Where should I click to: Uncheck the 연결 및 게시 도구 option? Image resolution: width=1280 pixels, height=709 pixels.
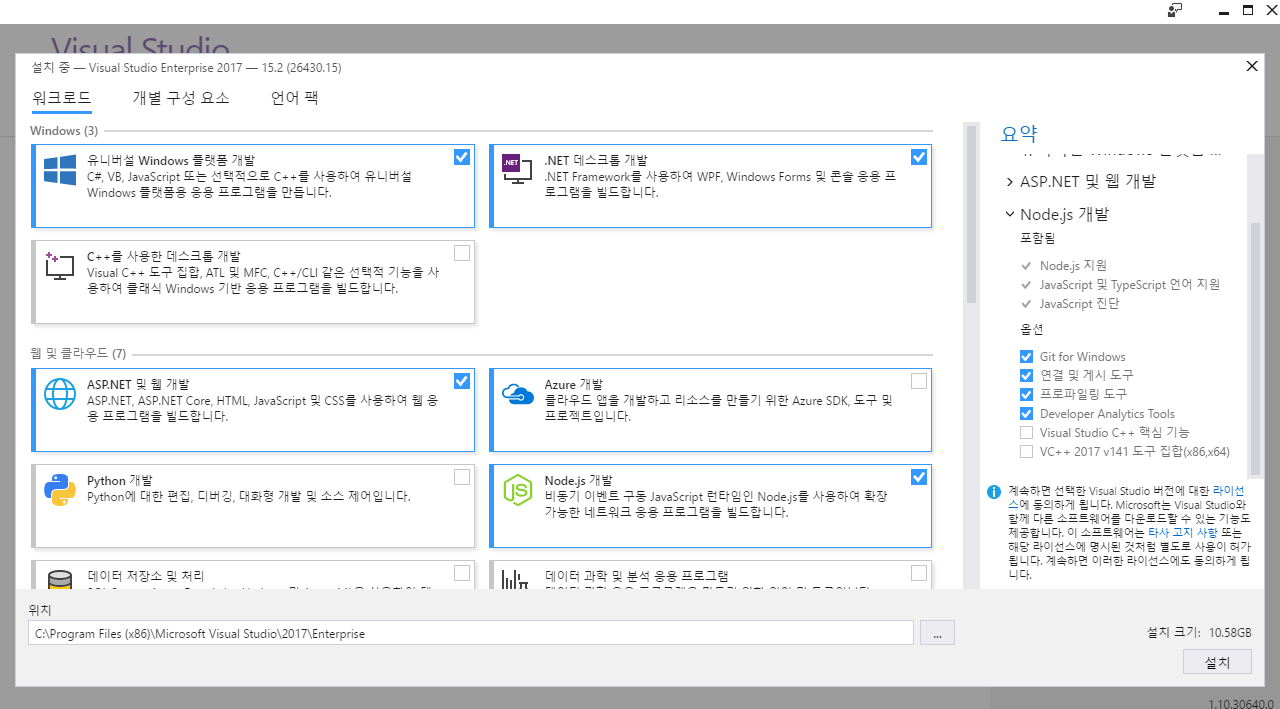pos(1026,376)
